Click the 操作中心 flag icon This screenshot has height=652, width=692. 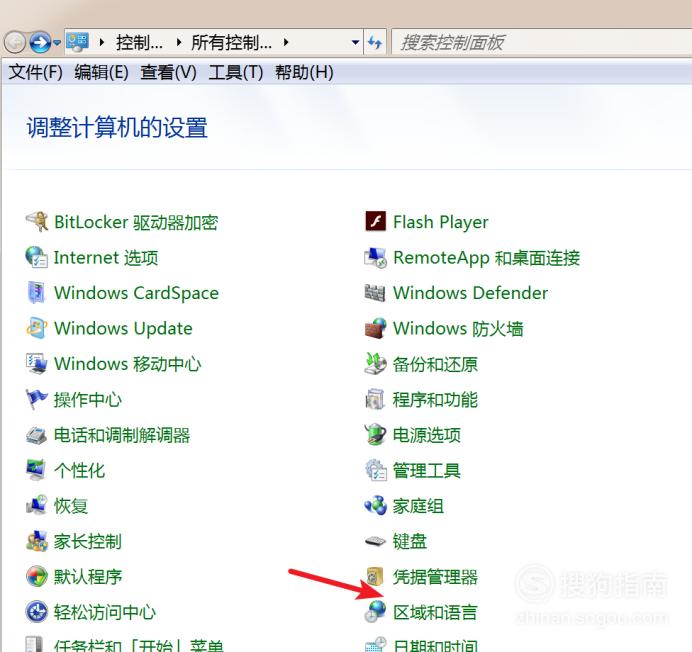[x=37, y=399]
